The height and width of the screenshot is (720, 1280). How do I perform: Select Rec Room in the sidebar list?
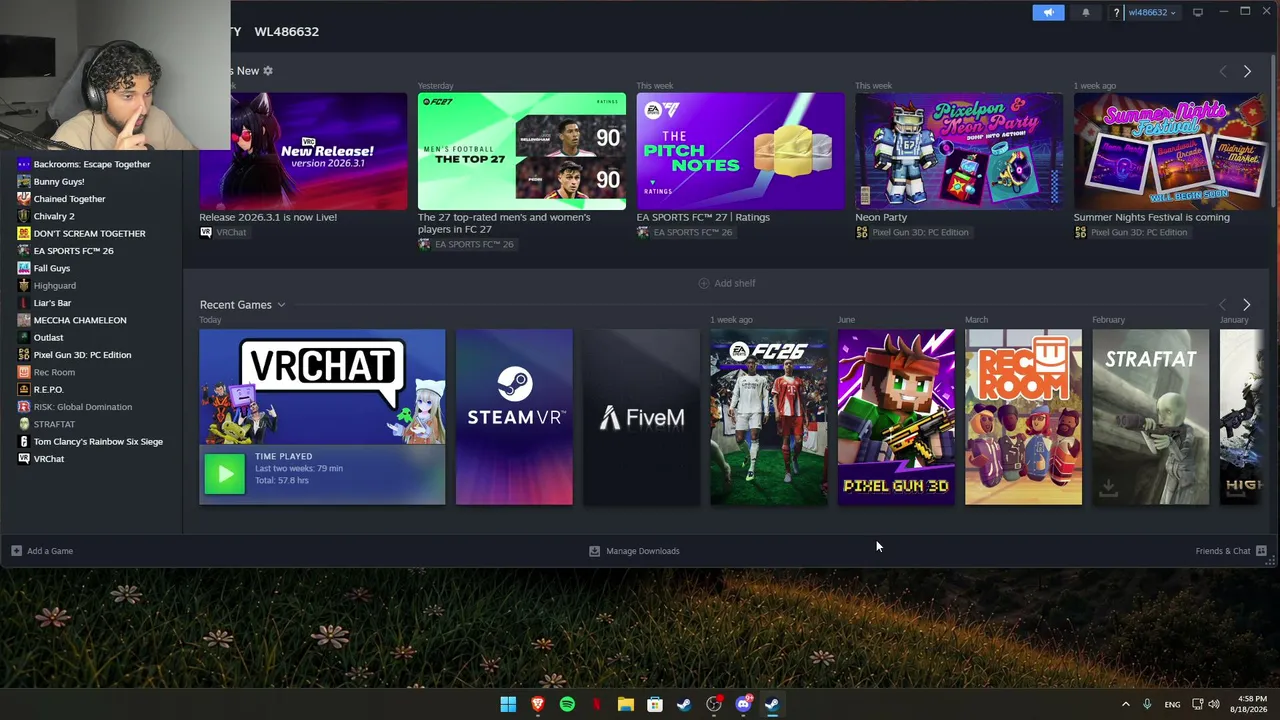click(x=54, y=372)
